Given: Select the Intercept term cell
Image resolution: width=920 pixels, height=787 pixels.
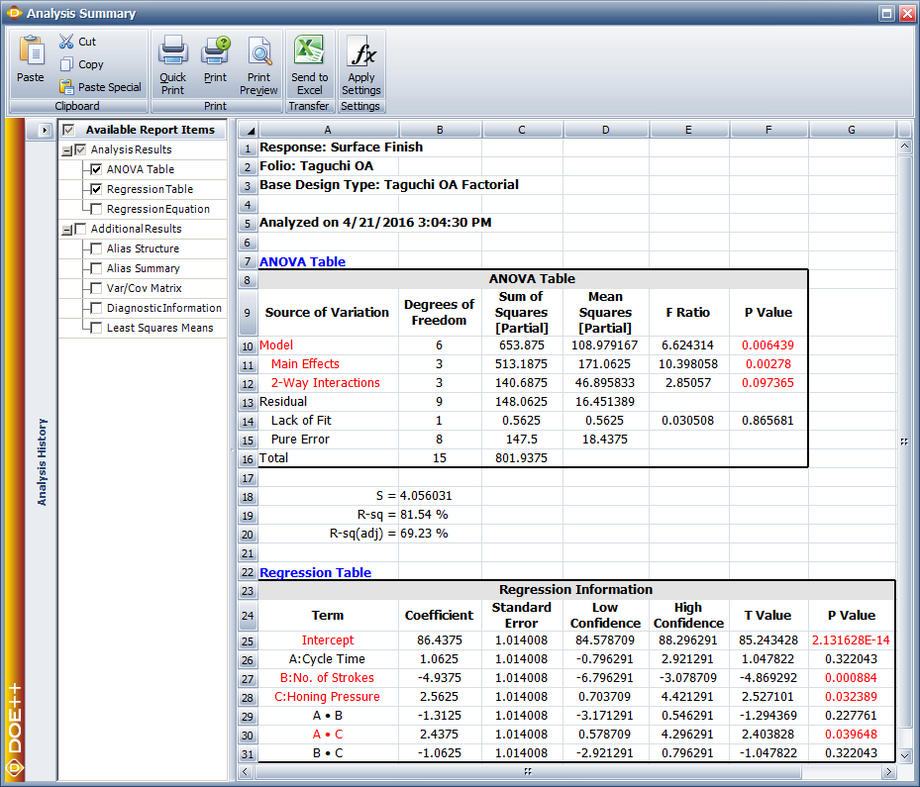Looking at the screenshot, I should [x=329, y=641].
